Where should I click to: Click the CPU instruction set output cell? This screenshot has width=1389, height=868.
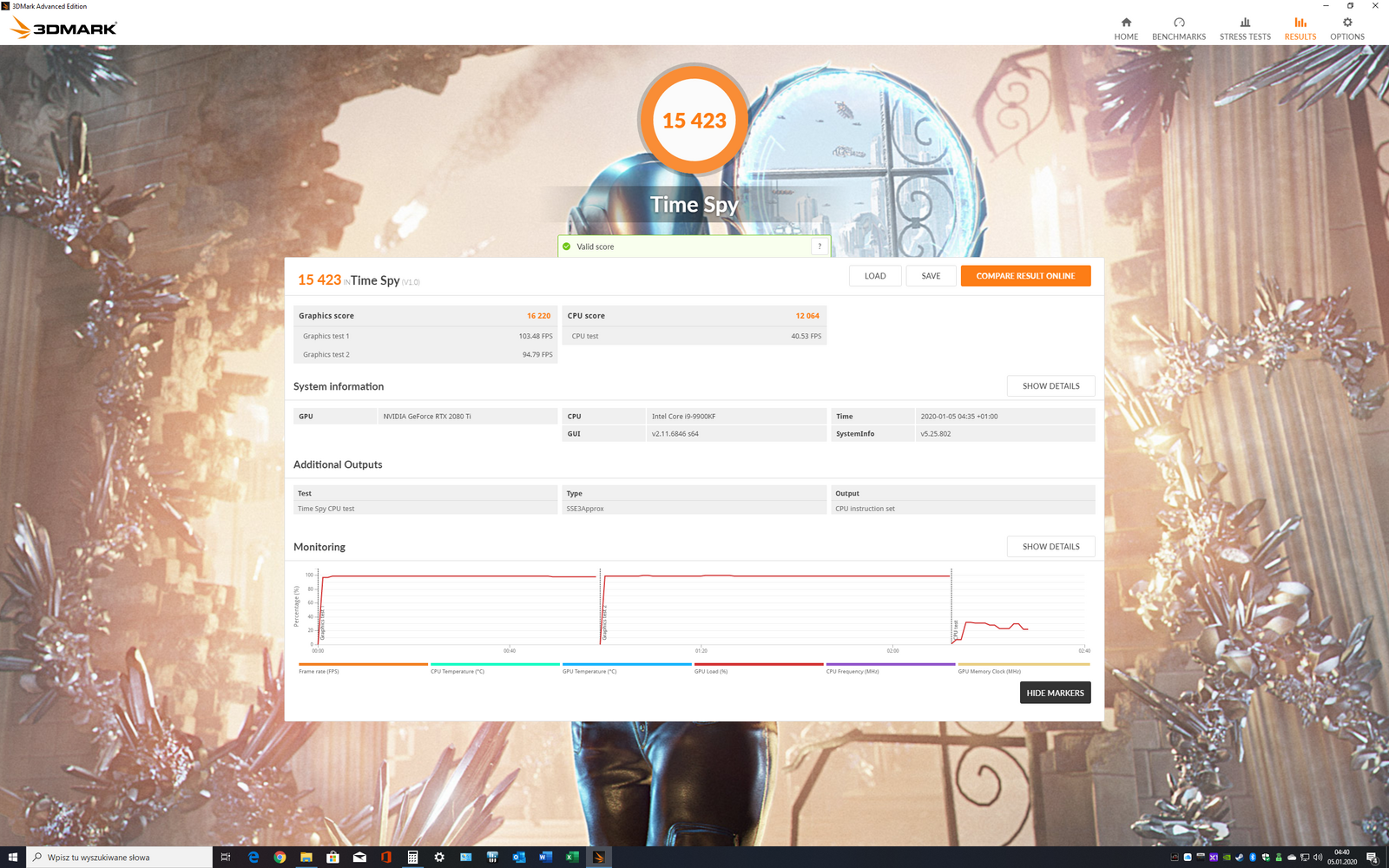point(963,509)
